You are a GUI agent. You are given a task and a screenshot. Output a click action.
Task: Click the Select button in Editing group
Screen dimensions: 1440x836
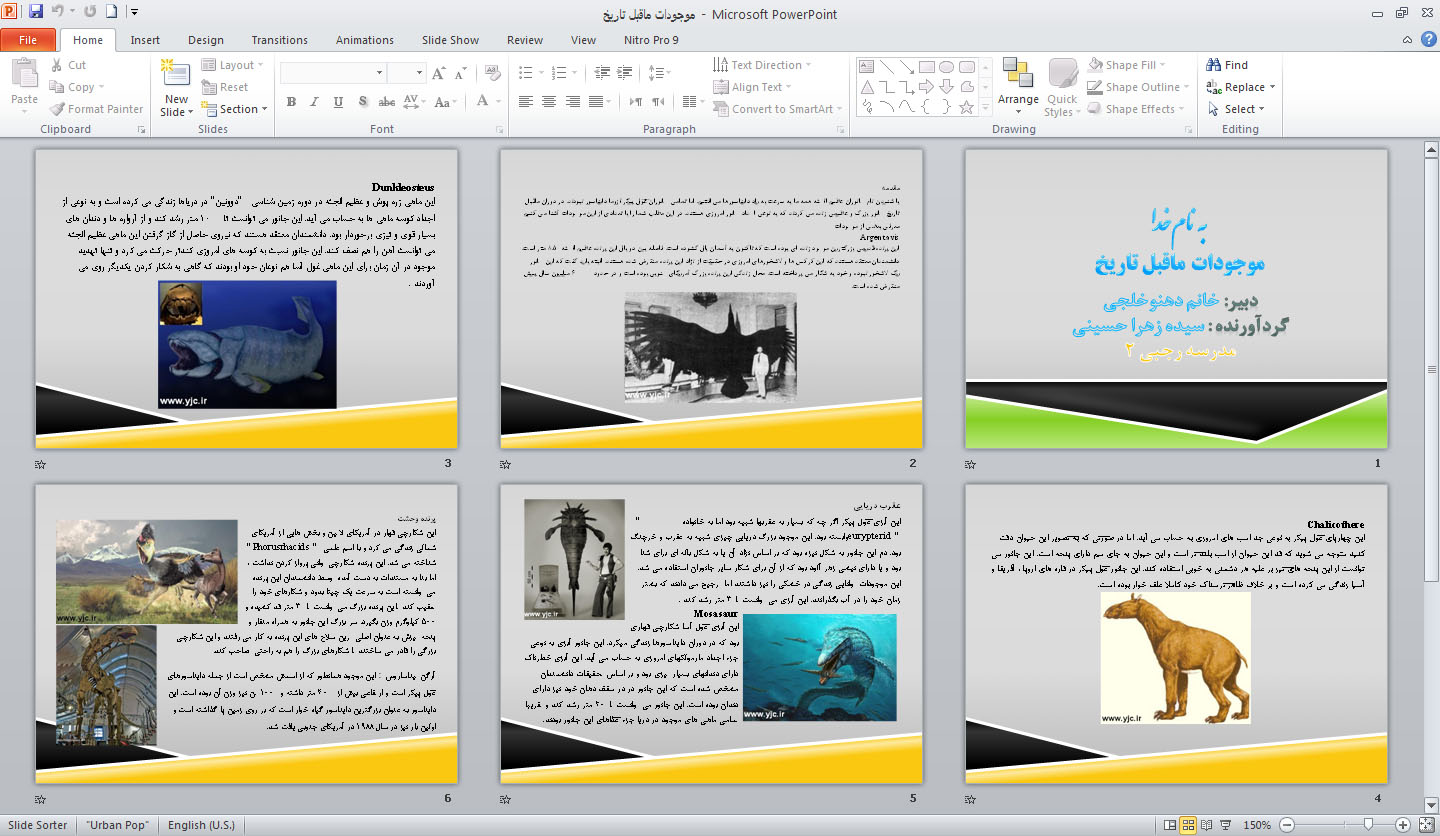[x=1238, y=109]
